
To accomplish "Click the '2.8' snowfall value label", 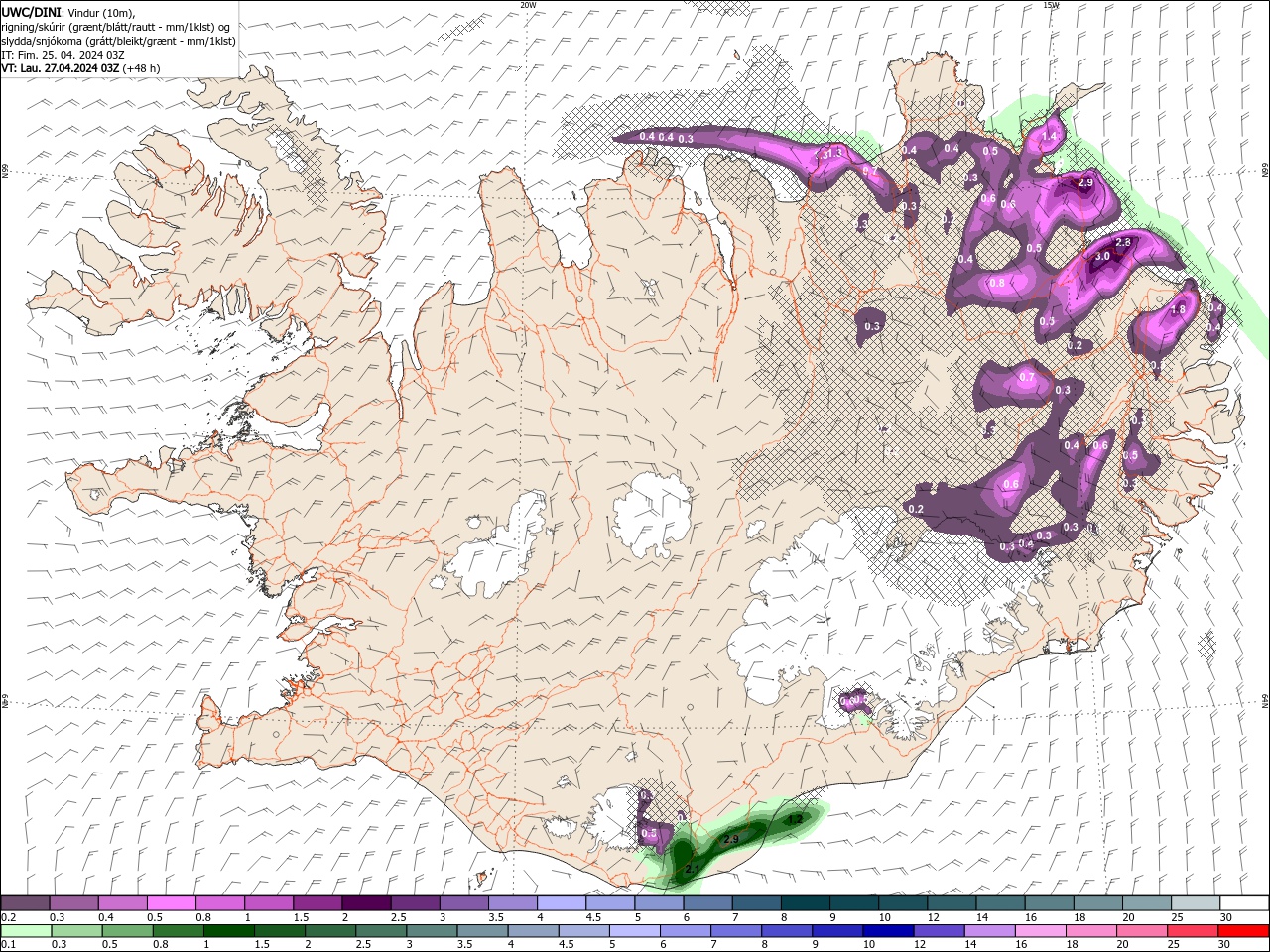I will tap(1123, 242).
